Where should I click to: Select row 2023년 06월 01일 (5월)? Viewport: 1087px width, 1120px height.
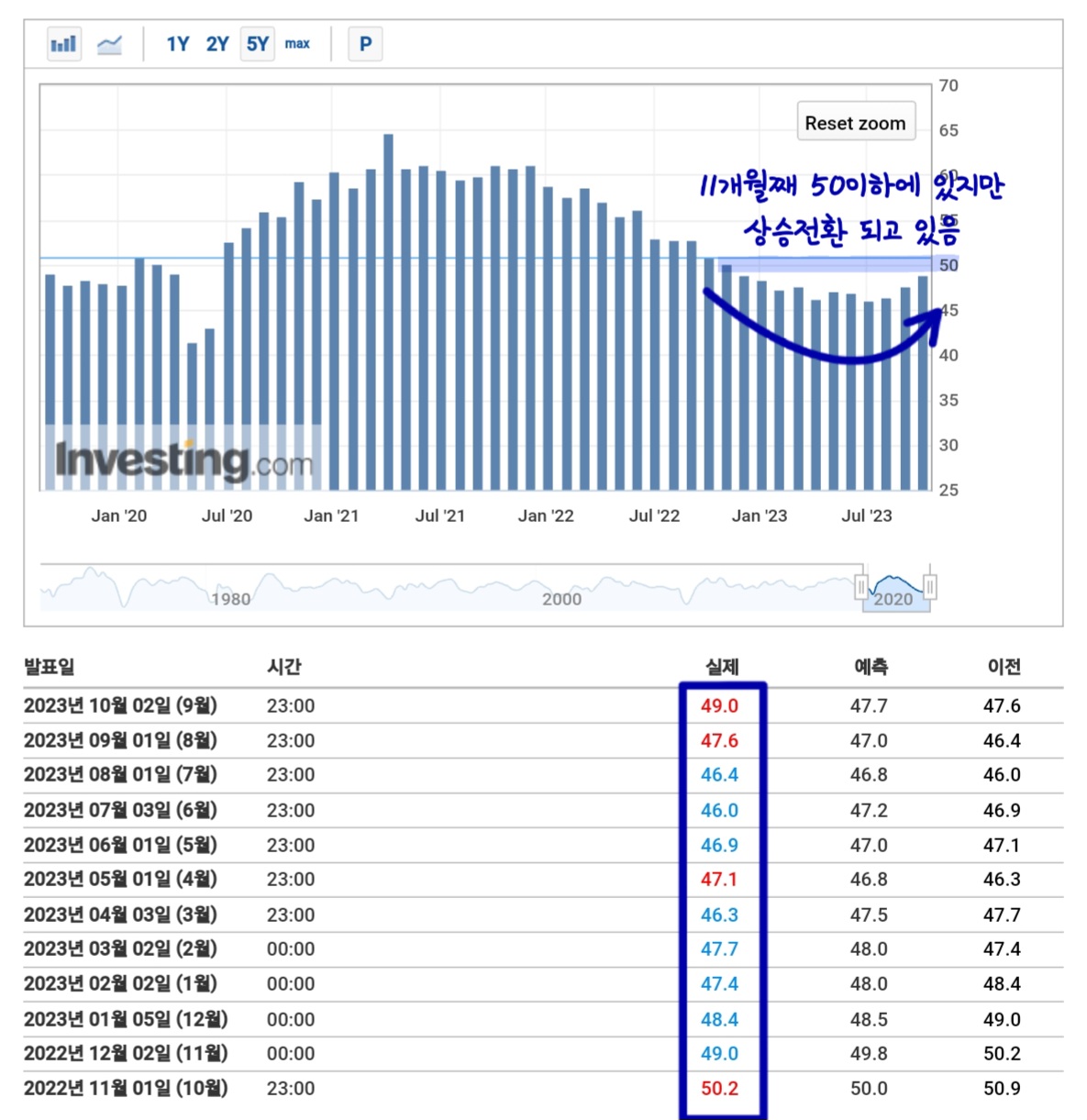(x=543, y=845)
